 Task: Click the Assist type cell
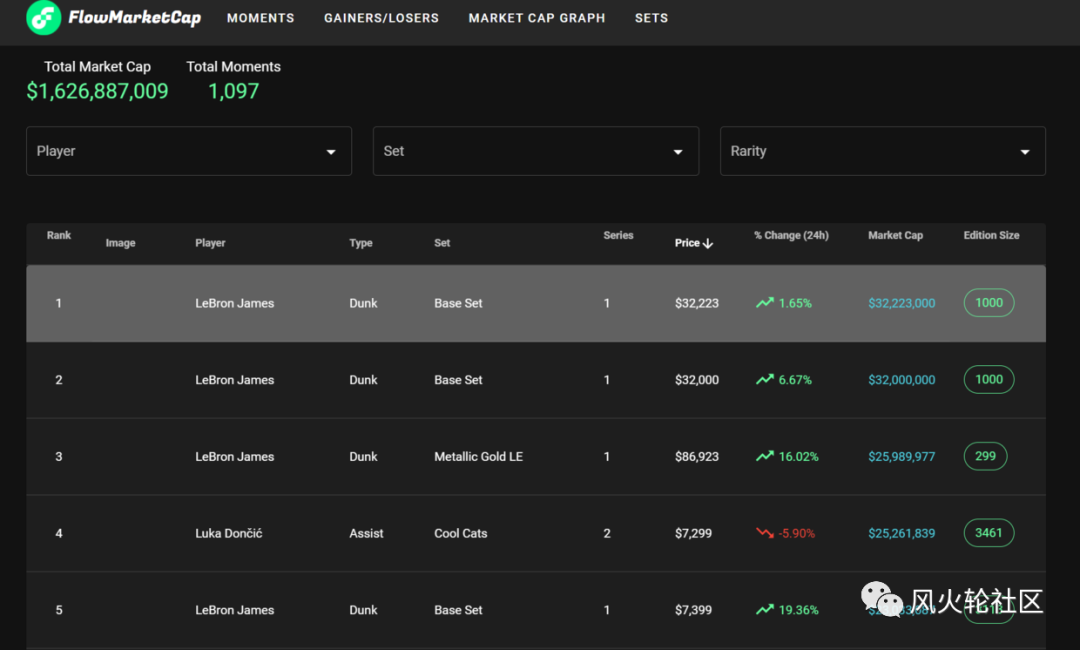[x=366, y=533]
